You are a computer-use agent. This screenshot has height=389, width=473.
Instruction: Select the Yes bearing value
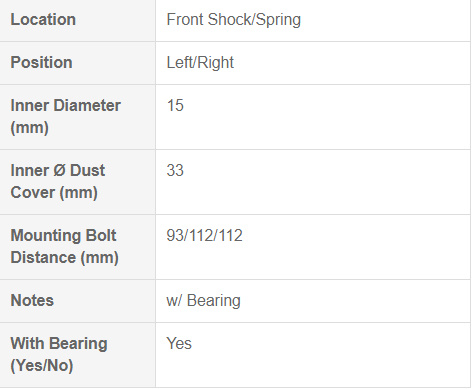pyautogui.click(x=179, y=343)
